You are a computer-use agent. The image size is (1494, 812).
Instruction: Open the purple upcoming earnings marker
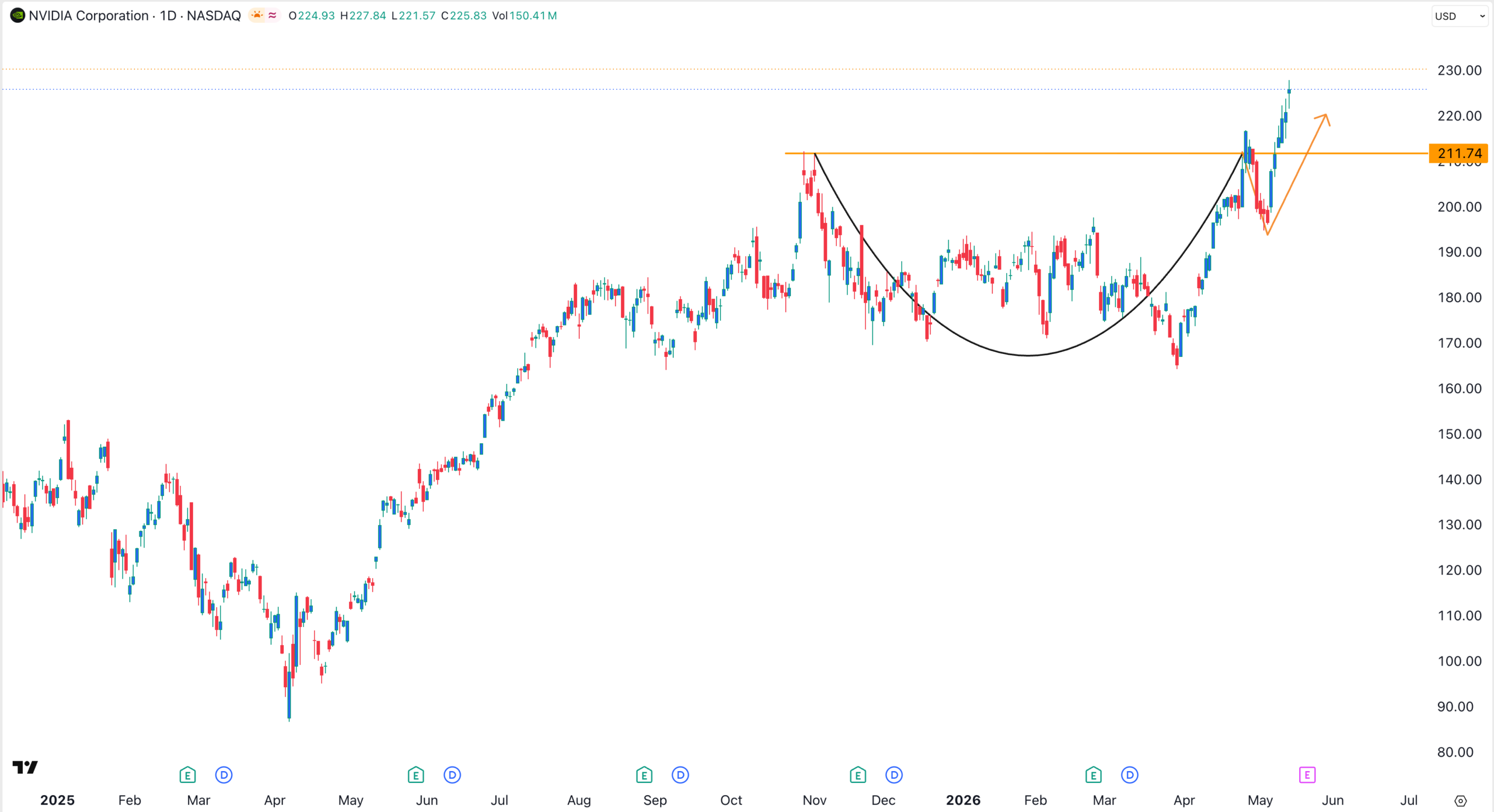coord(1307,775)
